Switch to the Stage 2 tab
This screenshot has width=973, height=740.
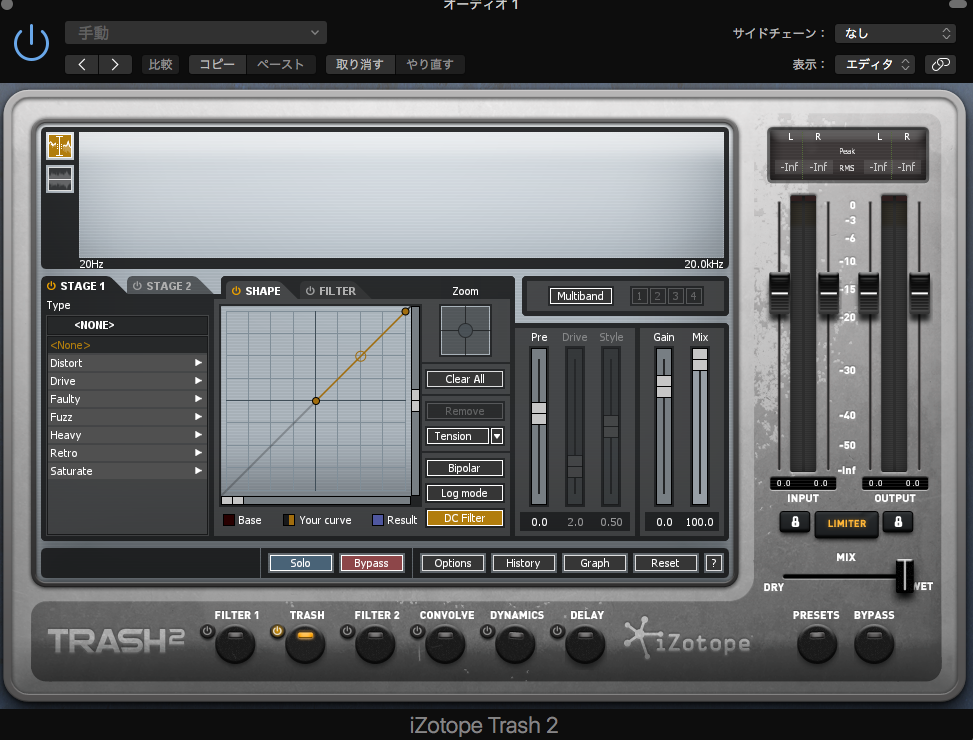(x=162, y=286)
